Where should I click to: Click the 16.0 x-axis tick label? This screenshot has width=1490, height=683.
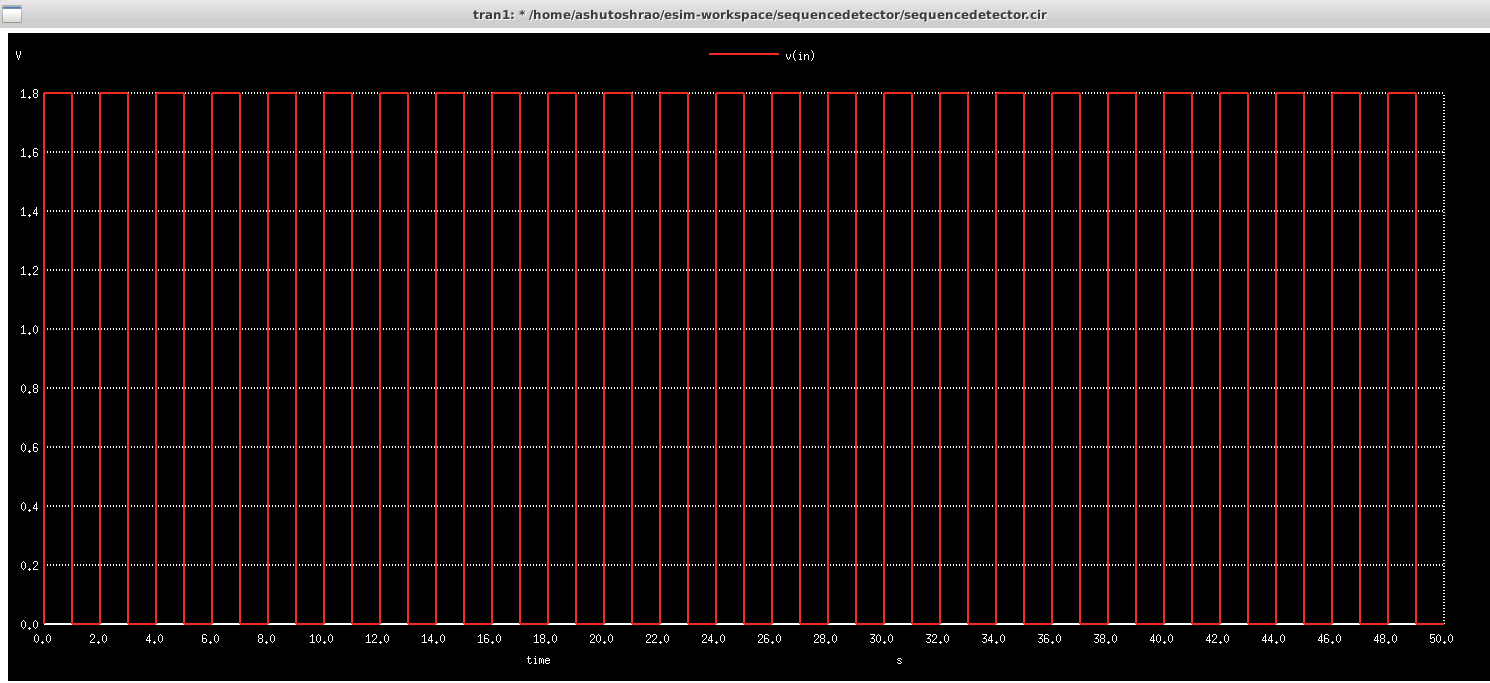click(489, 638)
